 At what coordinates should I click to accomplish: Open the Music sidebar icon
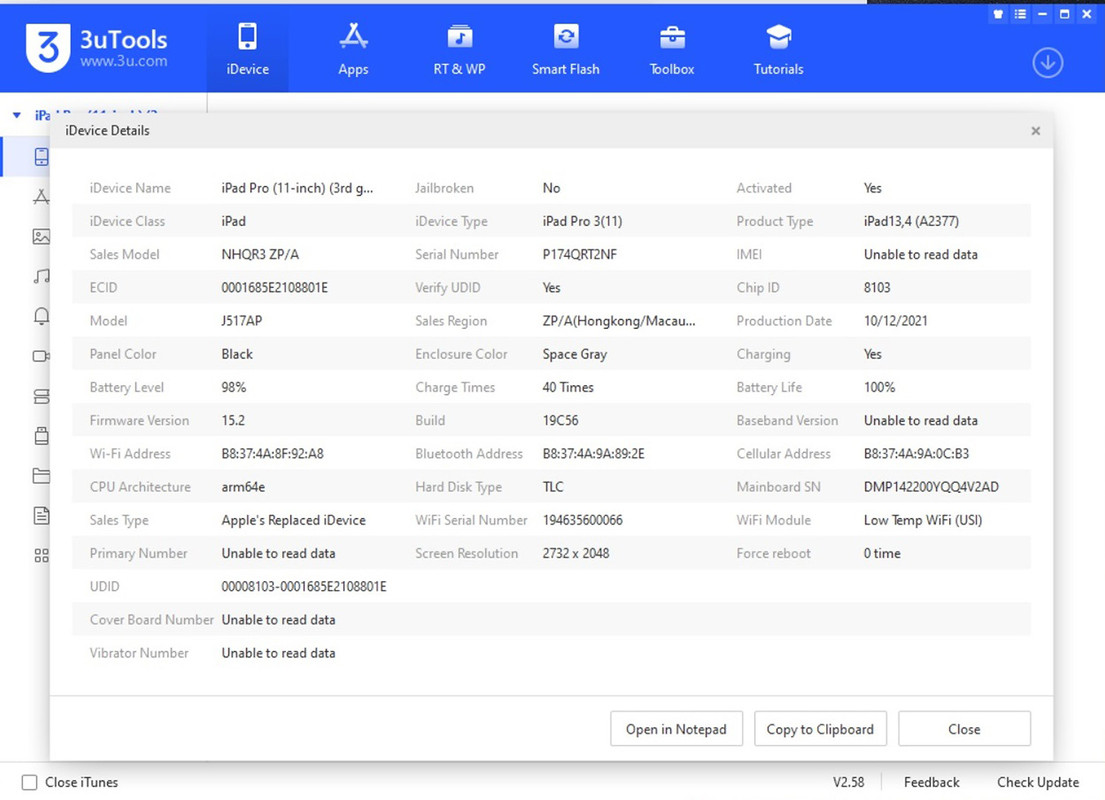point(42,276)
